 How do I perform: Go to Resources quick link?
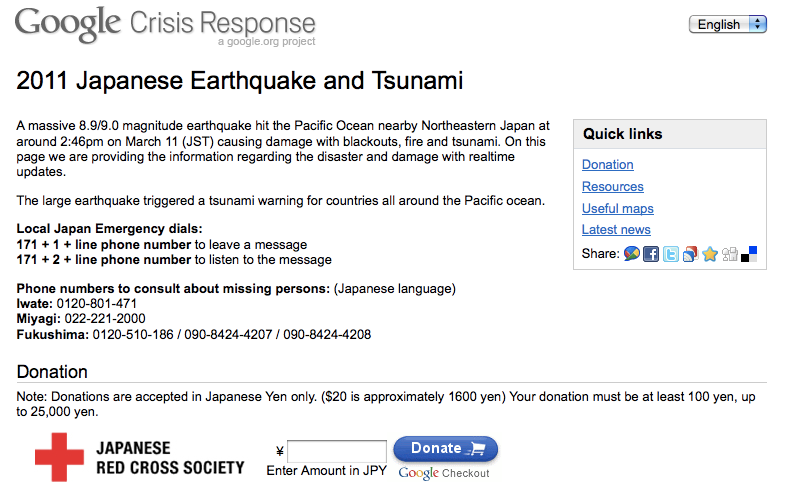tap(613, 187)
